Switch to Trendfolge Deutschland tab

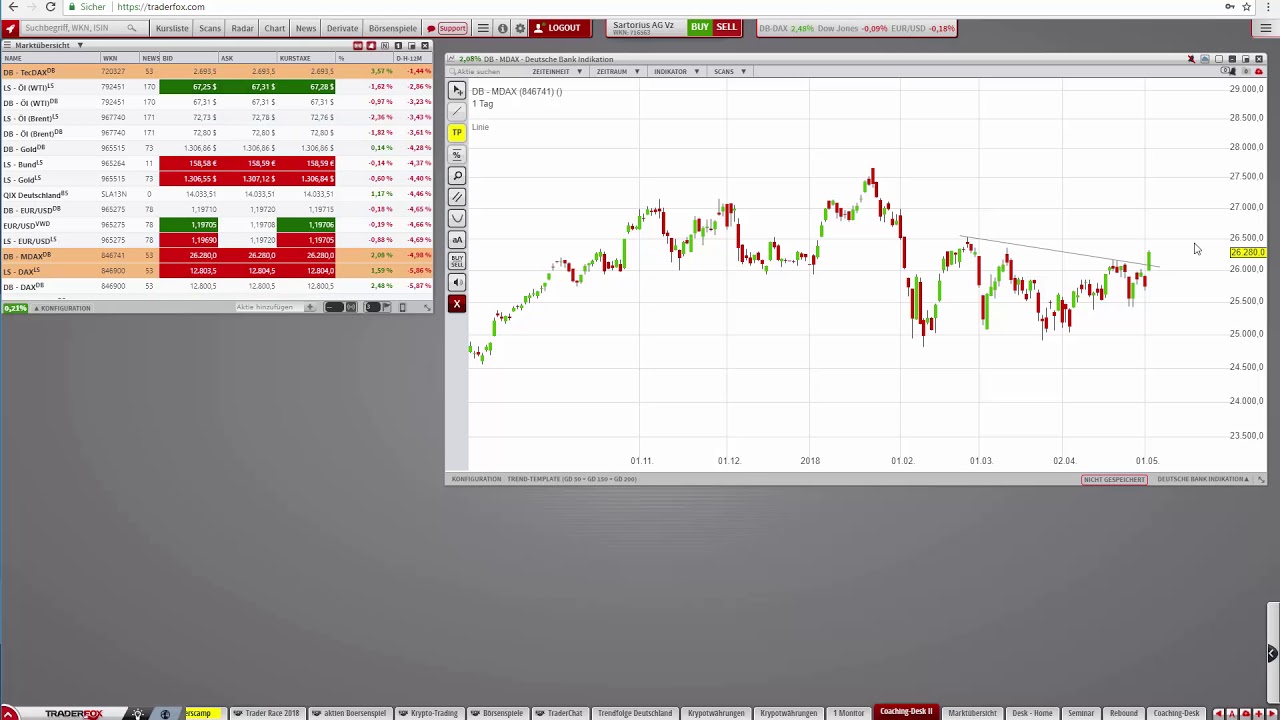[x=635, y=713]
